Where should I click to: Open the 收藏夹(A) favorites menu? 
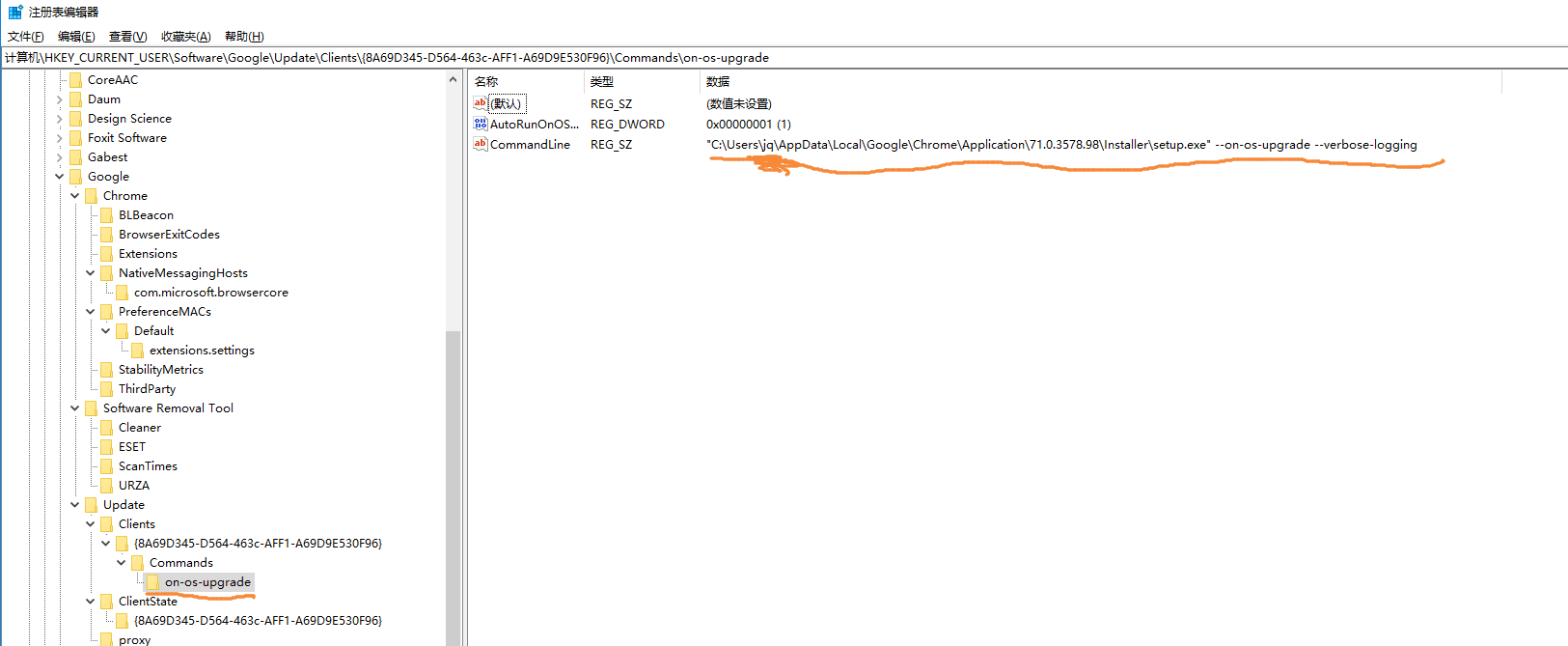(185, 37)
